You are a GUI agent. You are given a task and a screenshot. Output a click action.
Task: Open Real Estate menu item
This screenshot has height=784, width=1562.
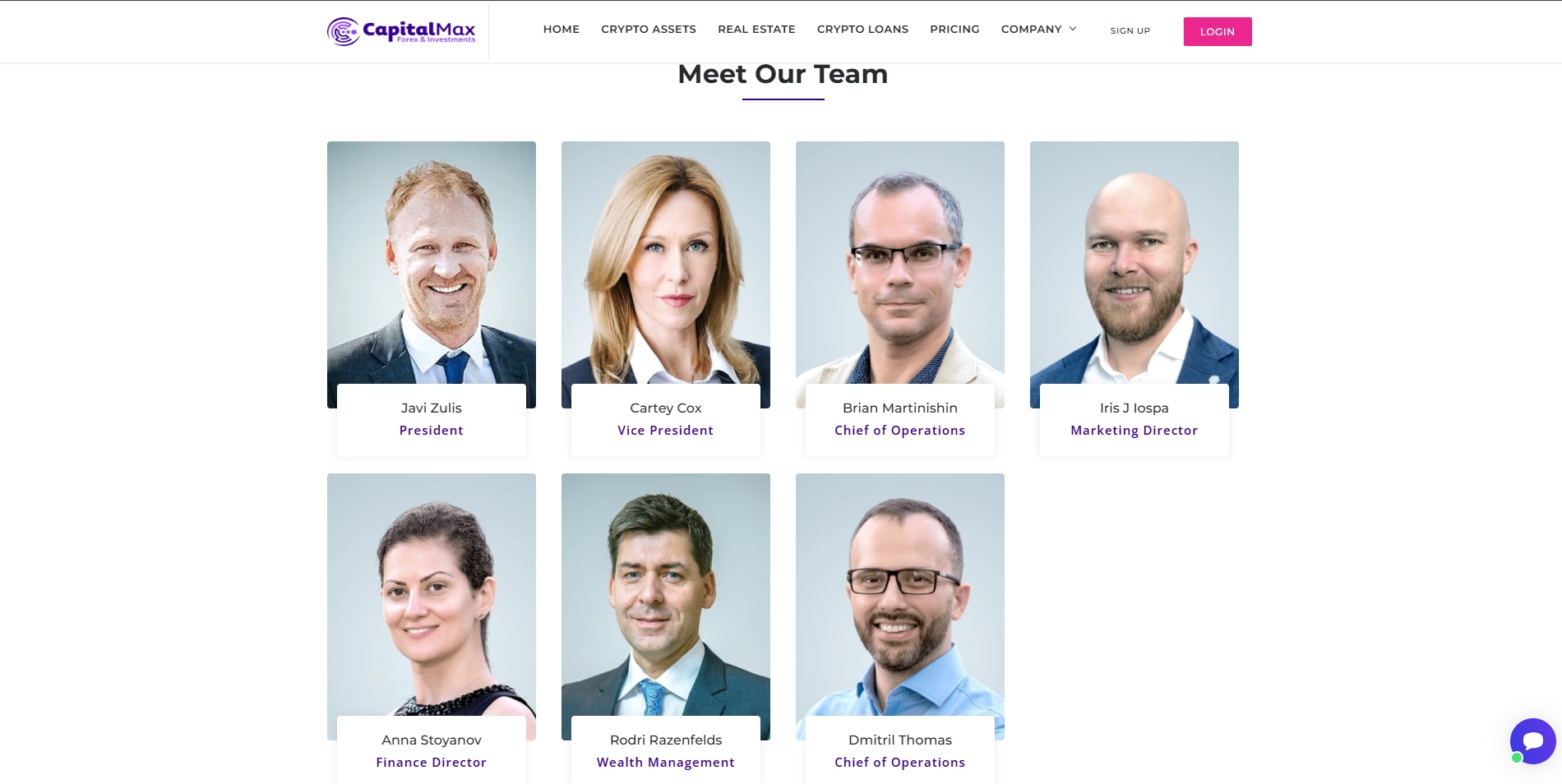pyautogui.click(x=756, y=29)
